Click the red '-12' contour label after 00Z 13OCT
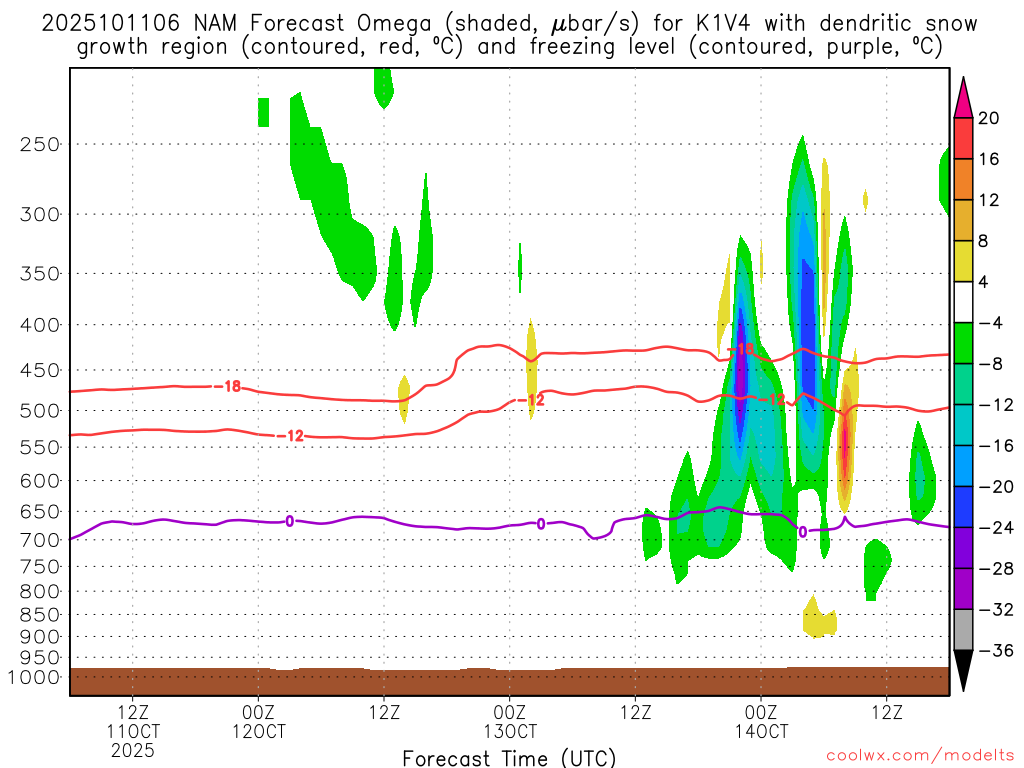Image resolution: width=1024 pixels, height=768 pixels. [x=531, y=400]
